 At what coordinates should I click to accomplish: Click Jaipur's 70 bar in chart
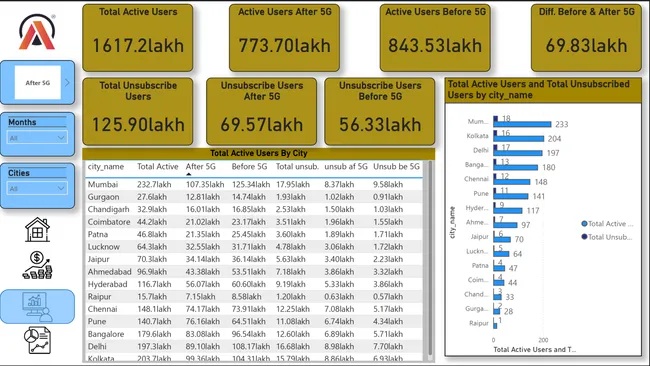pyautogui.click(x=502, y=239)
